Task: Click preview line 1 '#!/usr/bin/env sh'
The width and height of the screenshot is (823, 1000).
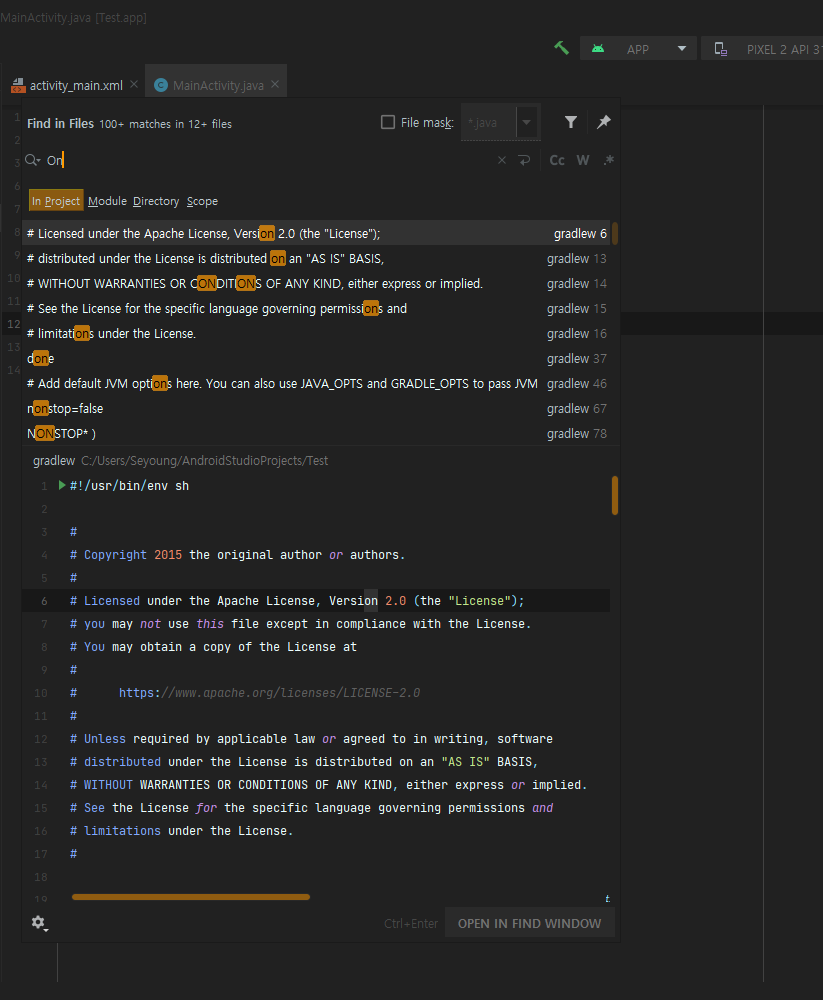Action: click(x=130, y=486)
